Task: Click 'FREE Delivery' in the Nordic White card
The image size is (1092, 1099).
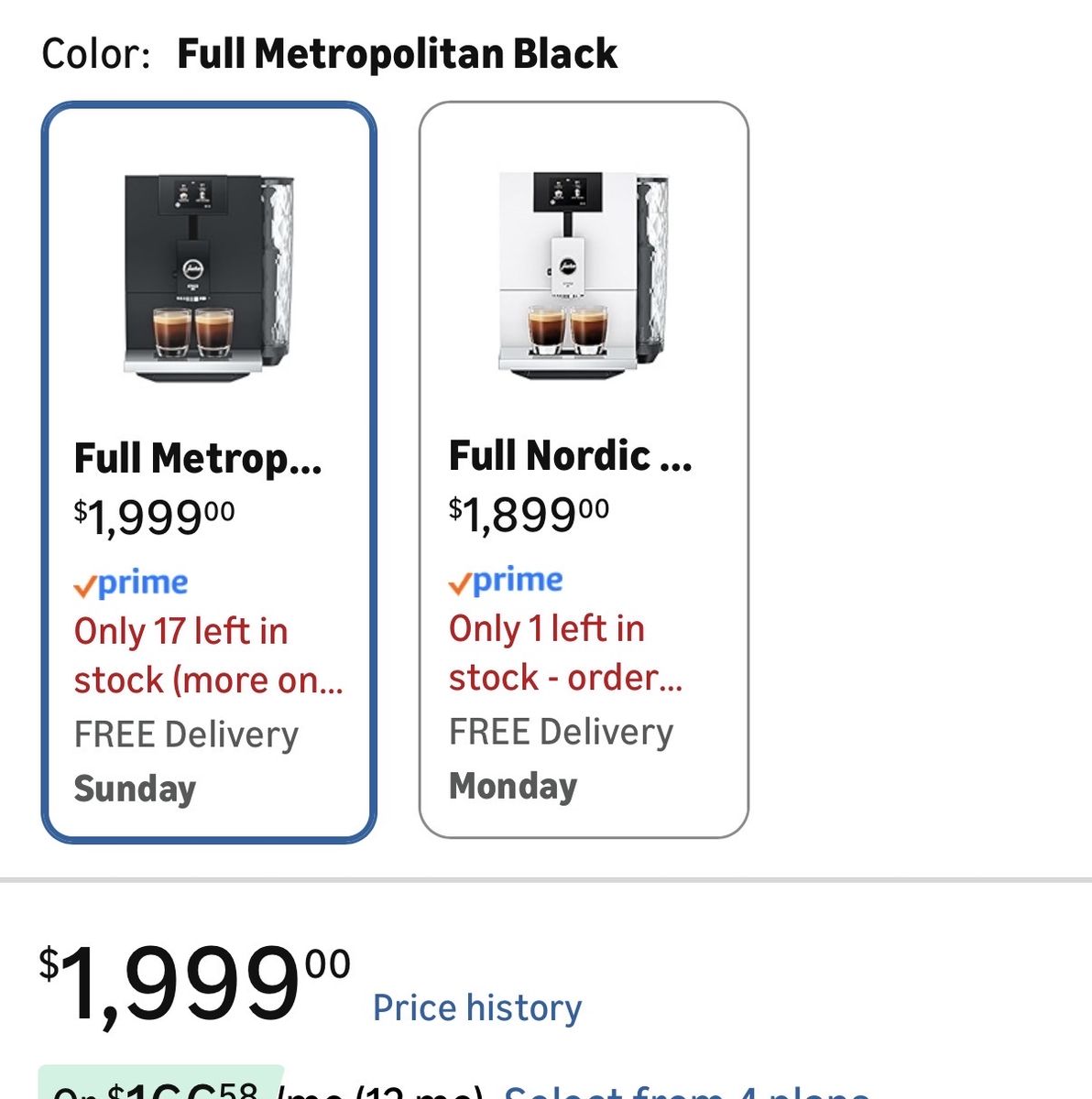Action: 561,732
